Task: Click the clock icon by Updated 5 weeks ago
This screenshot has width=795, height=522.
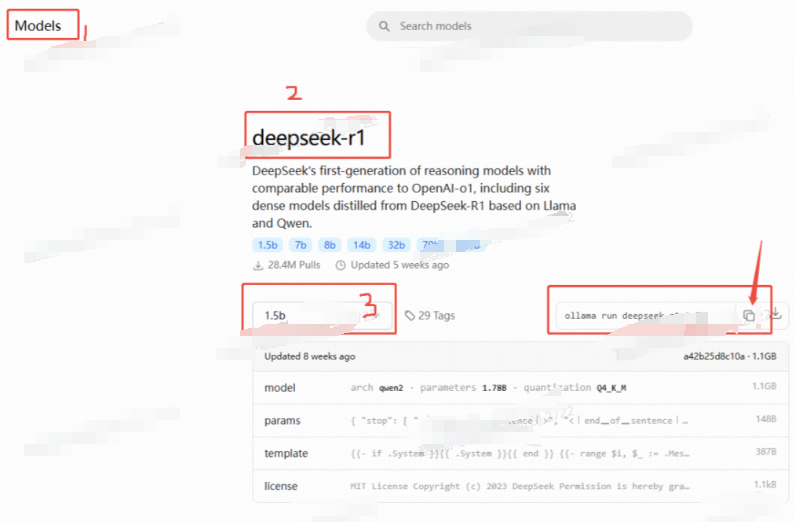Action: coord(341,265)
